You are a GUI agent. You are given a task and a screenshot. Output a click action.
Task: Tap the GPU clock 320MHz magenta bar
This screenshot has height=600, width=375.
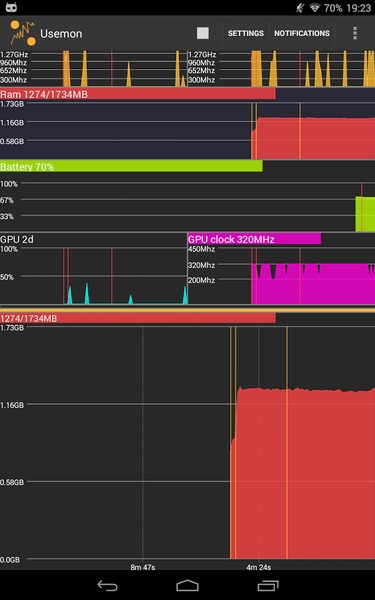pyautogui.click(x=254, y=239)
